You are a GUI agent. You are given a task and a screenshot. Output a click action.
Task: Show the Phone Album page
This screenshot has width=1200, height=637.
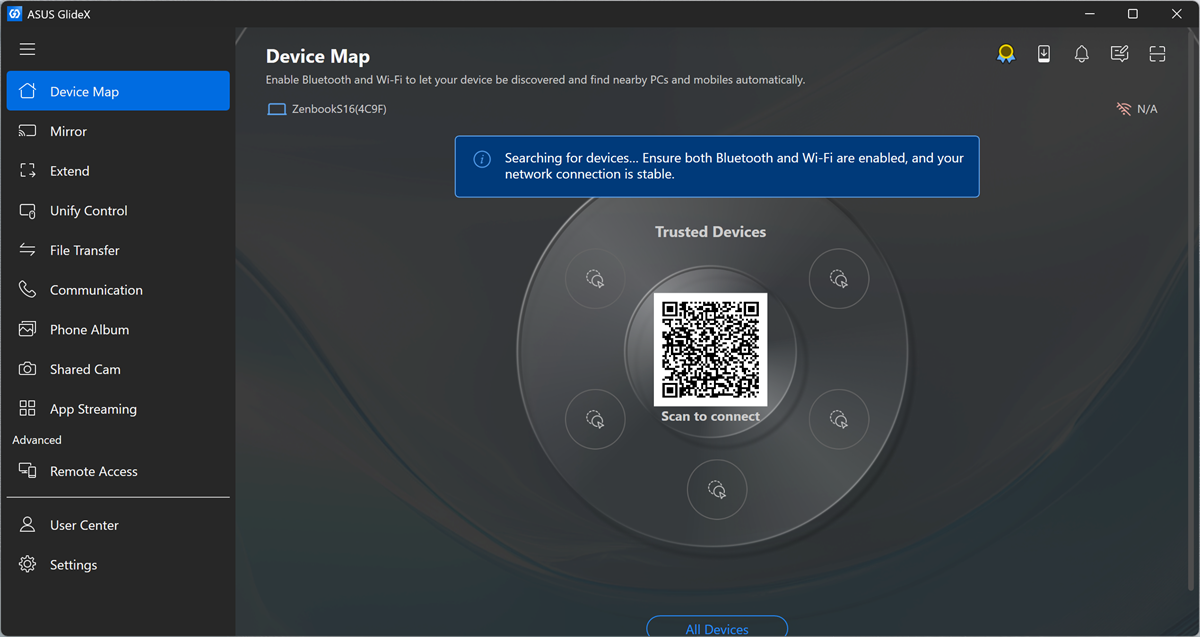pos(118,330)
